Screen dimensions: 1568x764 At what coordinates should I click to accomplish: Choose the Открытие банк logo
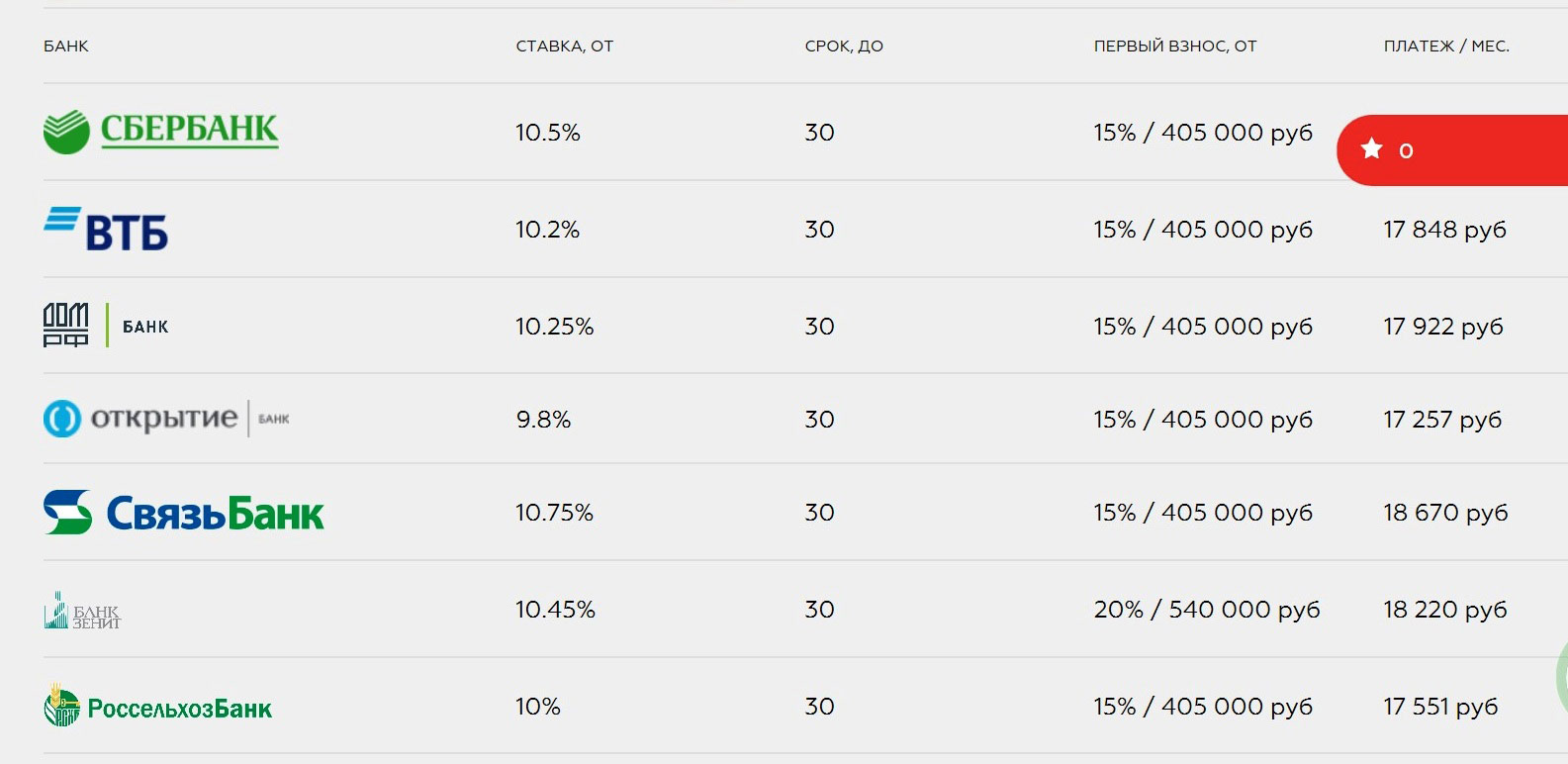[x=166, y=419]
